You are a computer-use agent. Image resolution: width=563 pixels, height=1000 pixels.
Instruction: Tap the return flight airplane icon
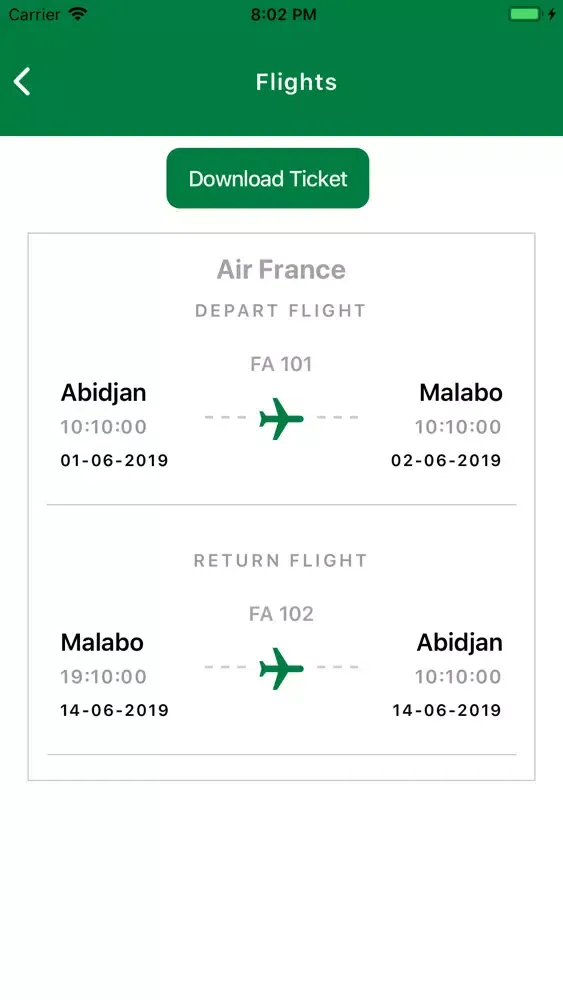pyautogui.click(x=281, y=668)
